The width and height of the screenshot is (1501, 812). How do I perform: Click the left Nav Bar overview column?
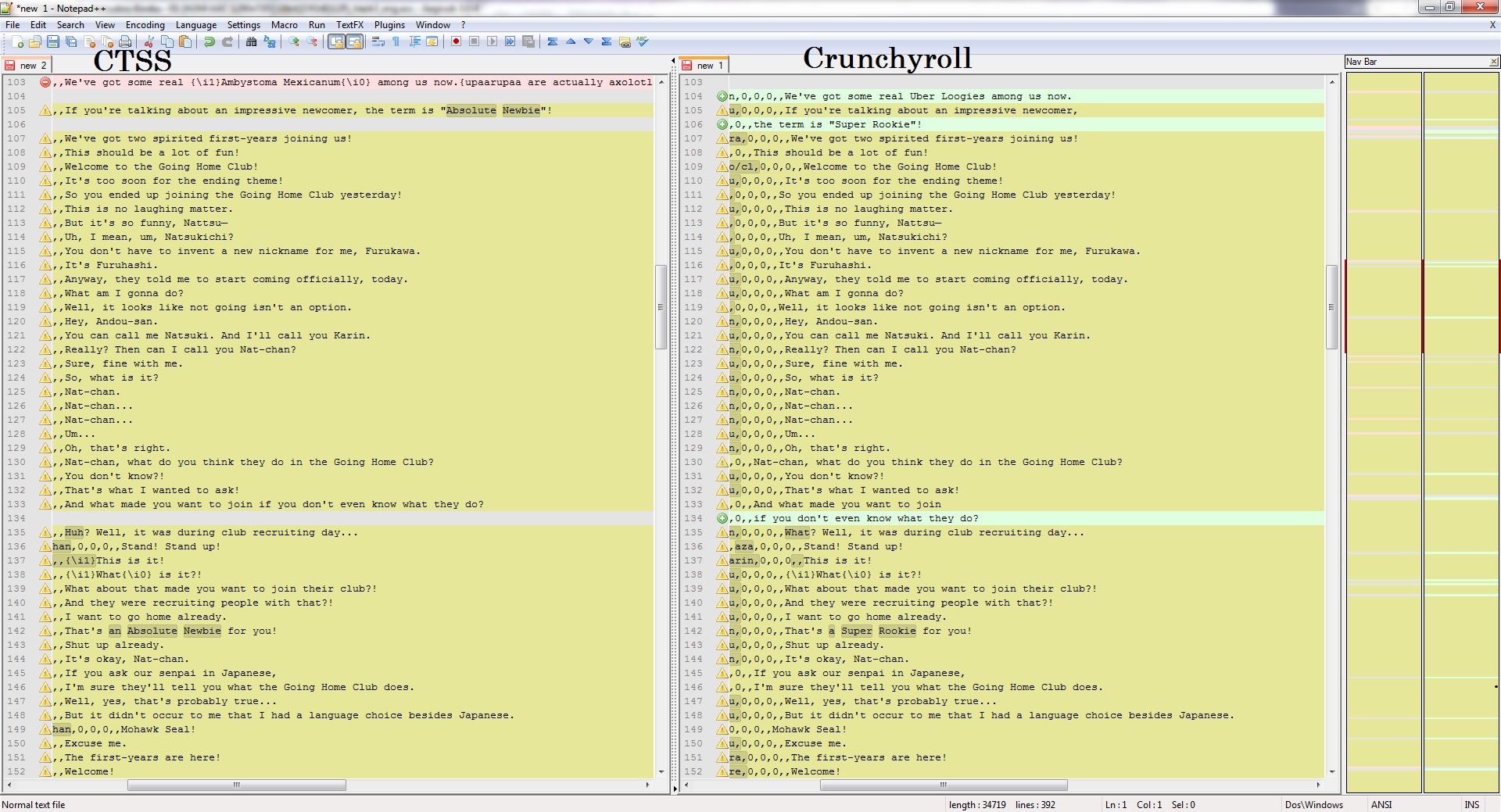point(1383,432)
